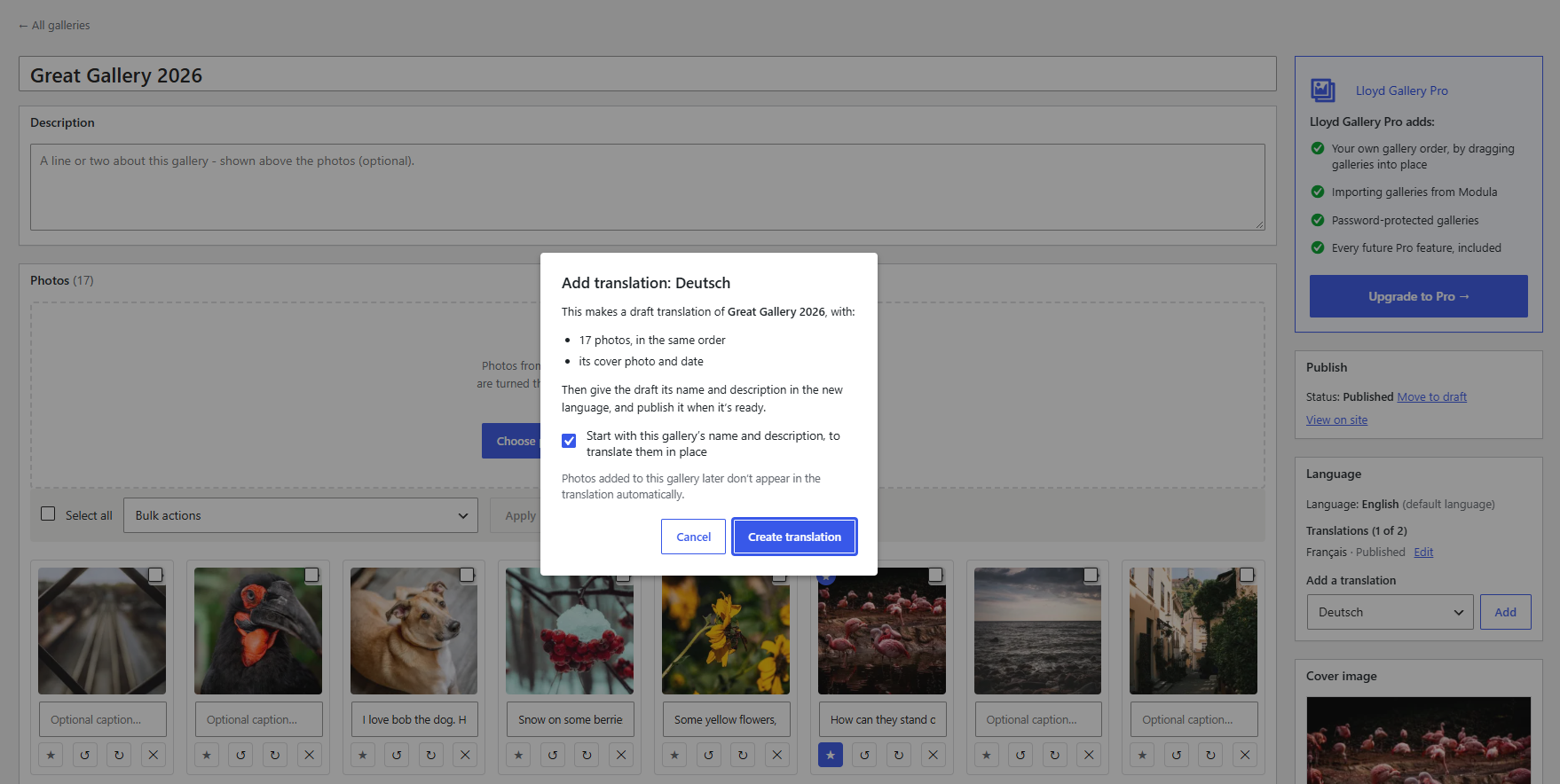Image resolution: width=1560 pixels, height=784 pixels.
Task: Open the Bulk actions dropdown
Action: click(301, 515)
